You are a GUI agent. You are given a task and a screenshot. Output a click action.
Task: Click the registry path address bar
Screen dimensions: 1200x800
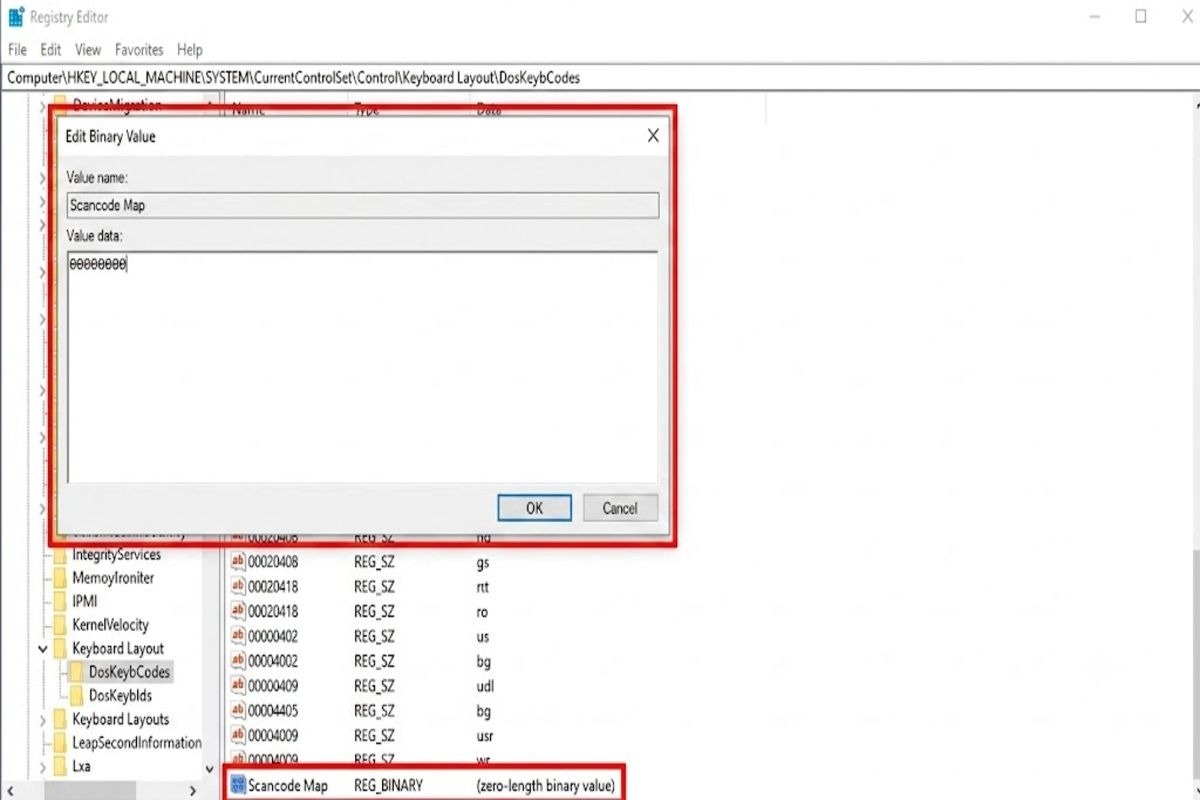pyautogui.click(x=600, y=77)
